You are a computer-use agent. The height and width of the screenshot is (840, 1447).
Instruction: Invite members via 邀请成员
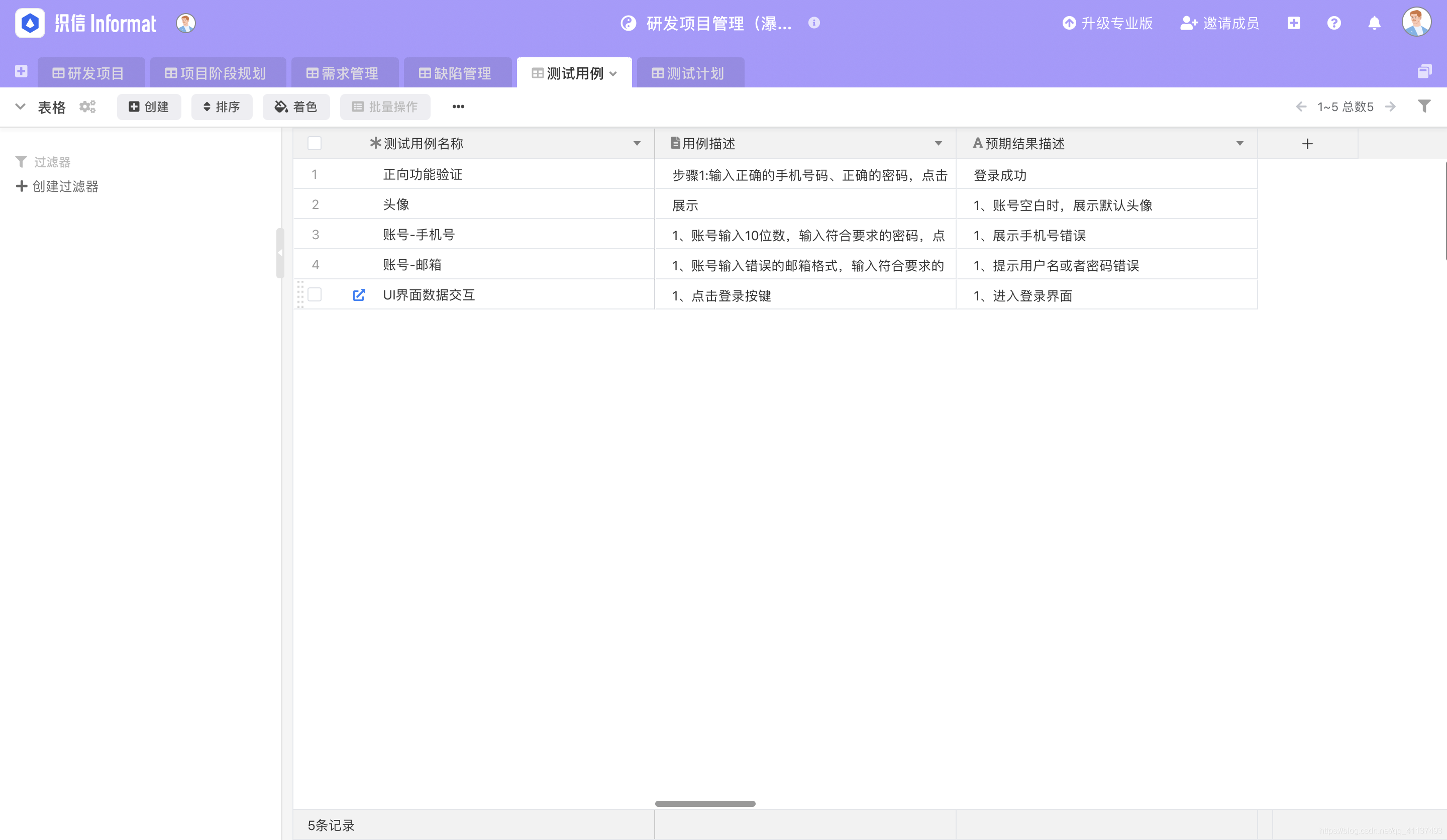click(x=1219, y=24)
